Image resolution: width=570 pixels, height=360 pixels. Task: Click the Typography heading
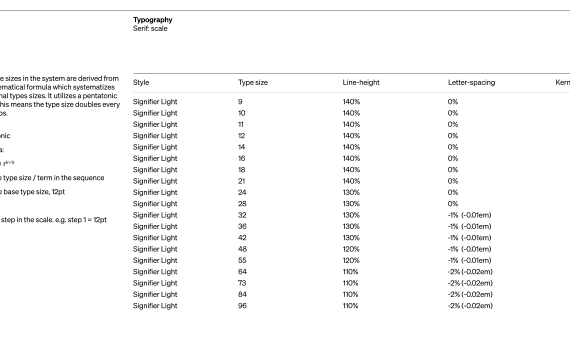click(153, 20)
